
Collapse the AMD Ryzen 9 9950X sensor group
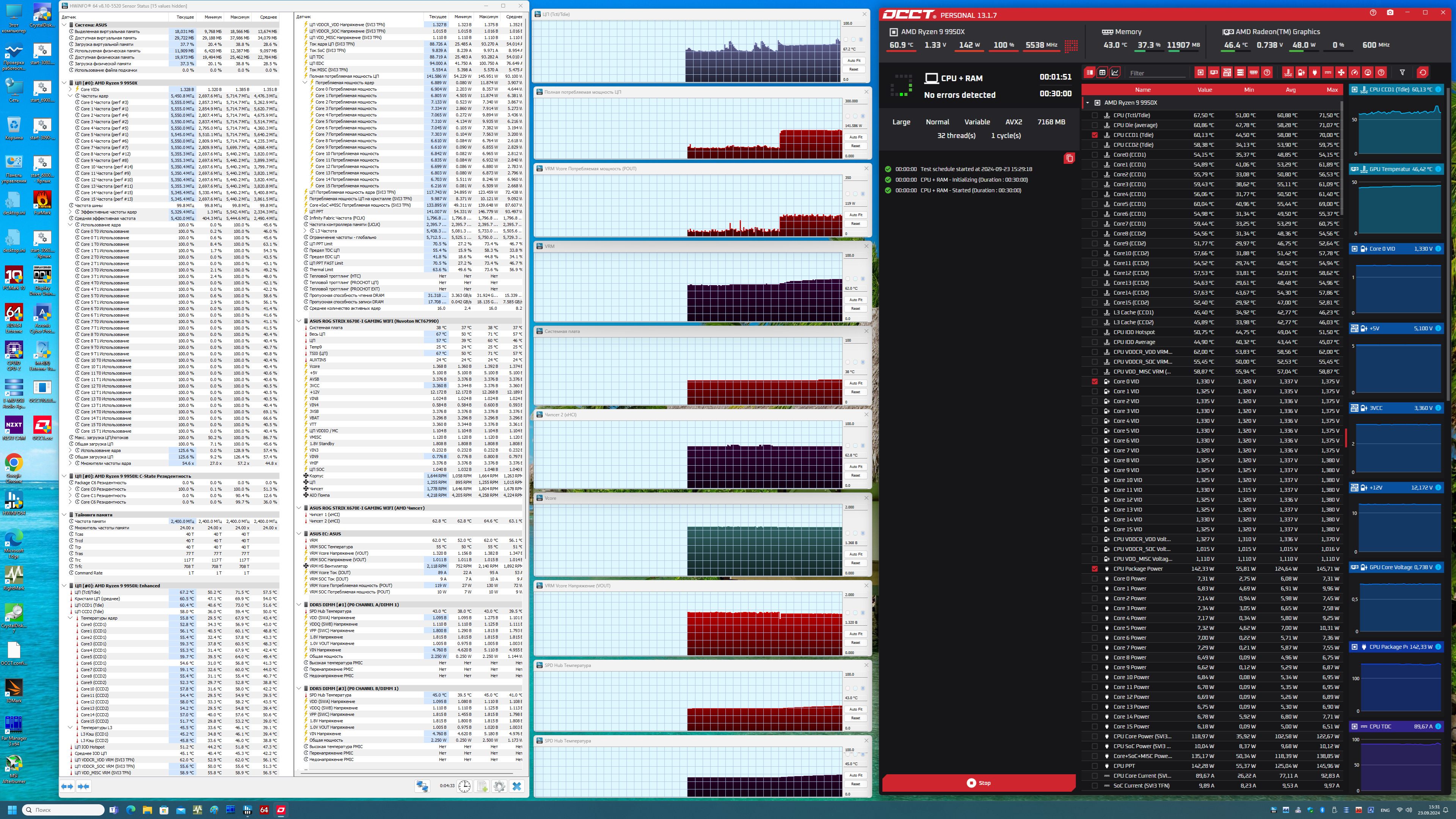click(1087, 103)
